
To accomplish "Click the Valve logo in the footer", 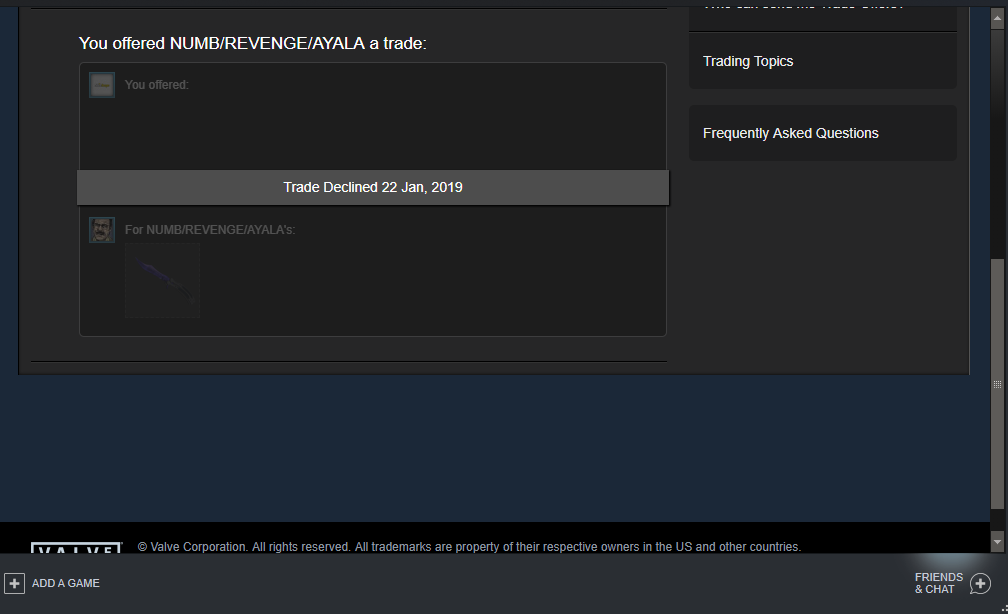I will pos(76,548).
